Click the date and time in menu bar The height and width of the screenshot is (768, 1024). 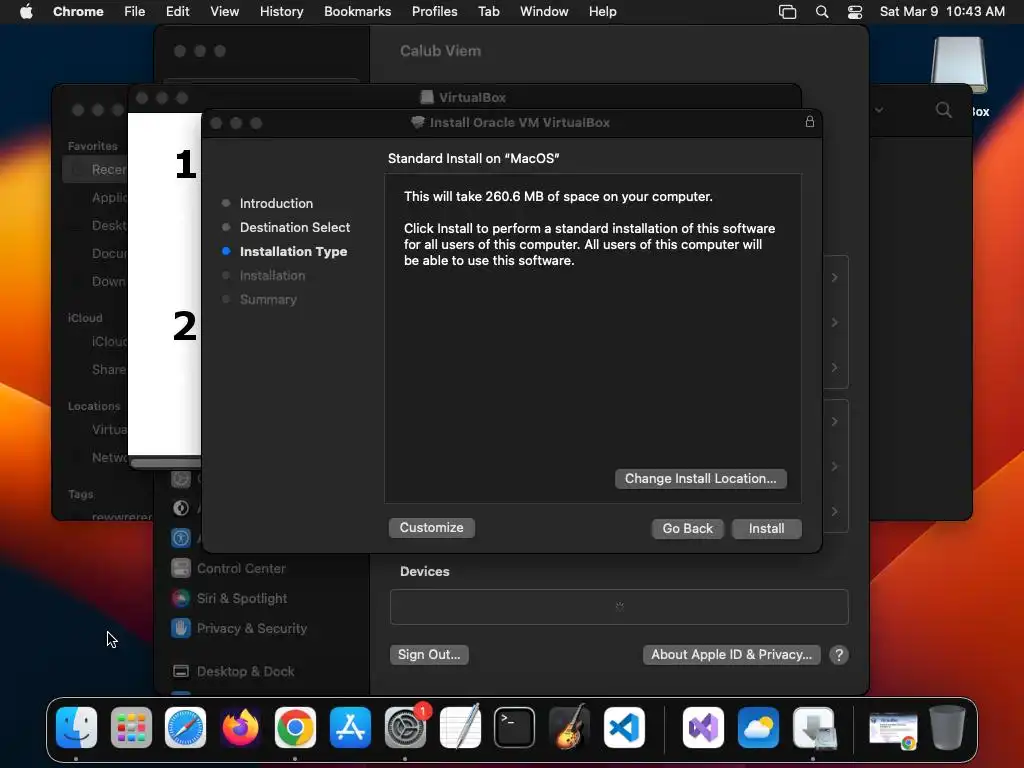click(x=942, y=12)
